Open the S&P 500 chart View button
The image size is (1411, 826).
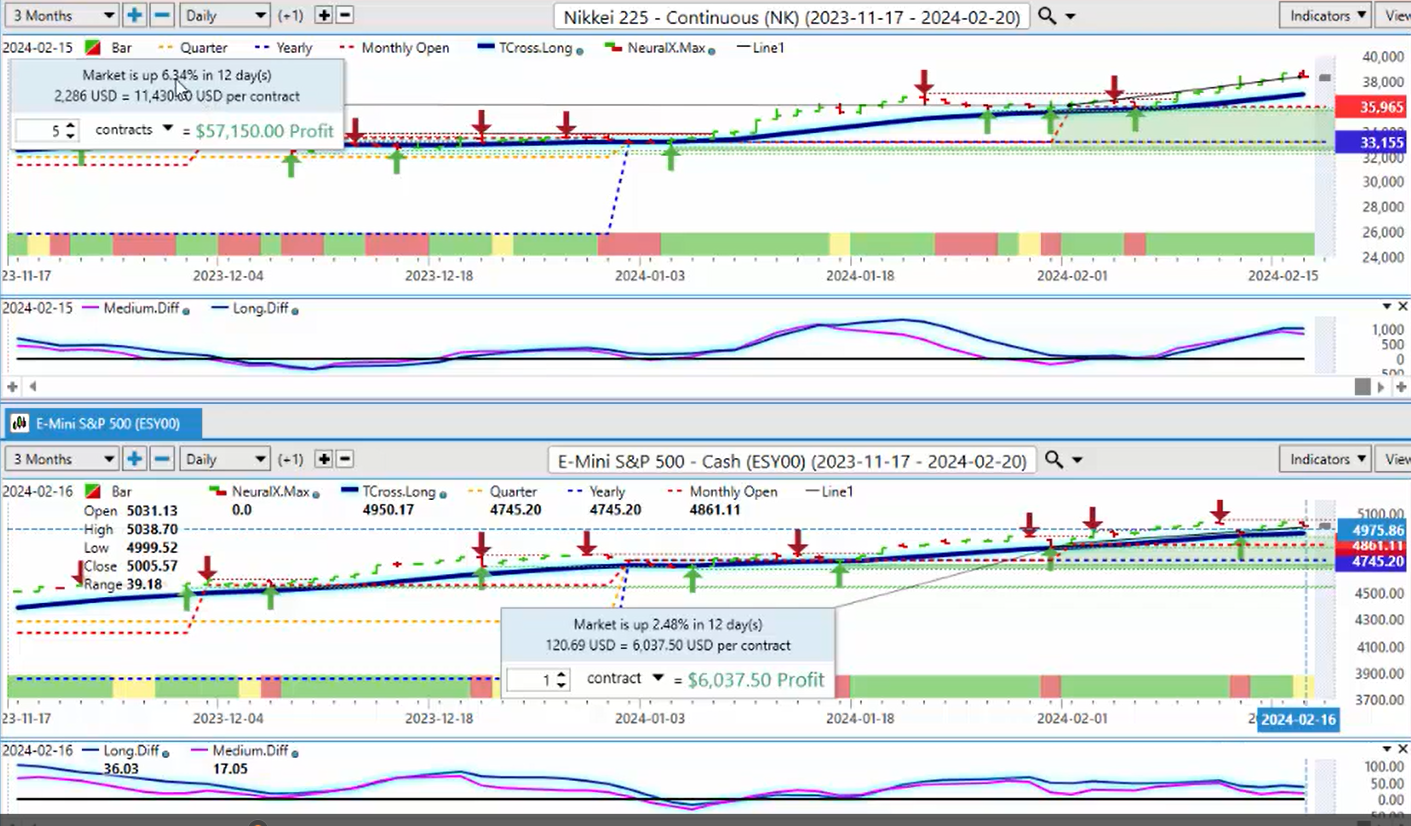click(1394, 459)
